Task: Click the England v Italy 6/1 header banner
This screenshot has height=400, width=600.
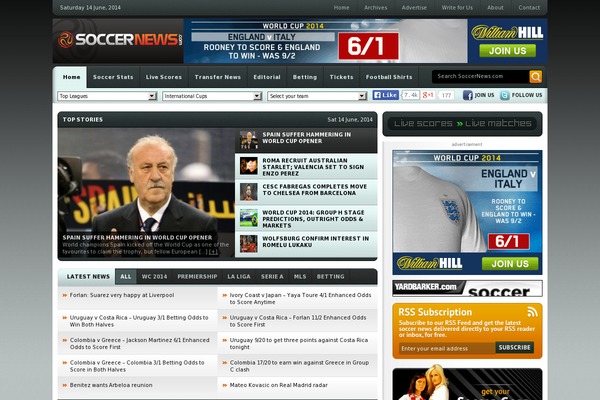Action: (325, 41)
